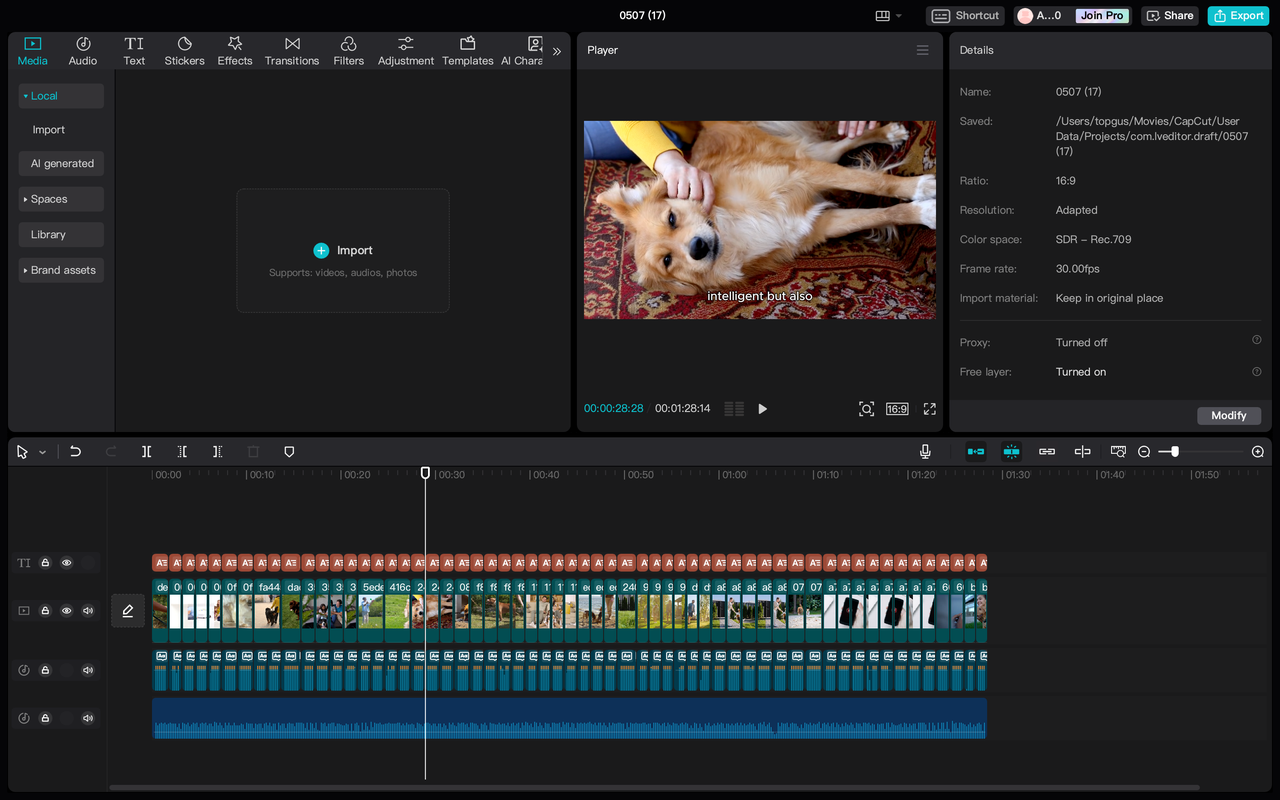Screen dimensions: 1280x800
Task: Open the 16:9 aspect ratio menu in Player
Action: click(x=896, y=408)
